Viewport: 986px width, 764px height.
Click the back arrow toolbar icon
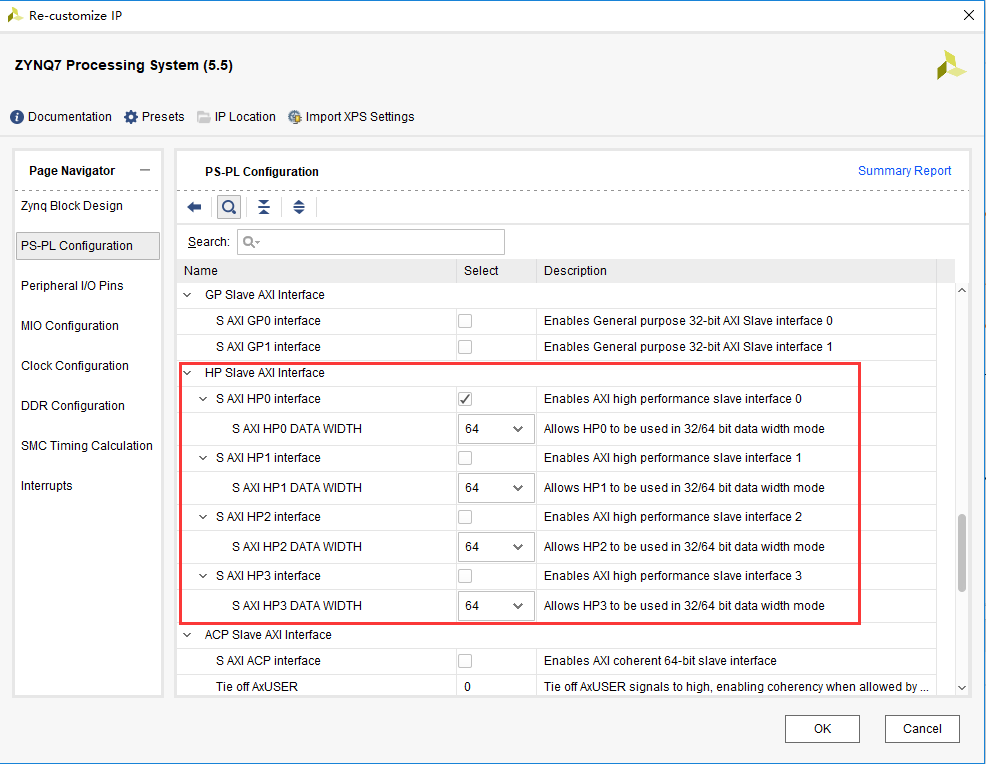pyautogui.click(x=194, y=207)
